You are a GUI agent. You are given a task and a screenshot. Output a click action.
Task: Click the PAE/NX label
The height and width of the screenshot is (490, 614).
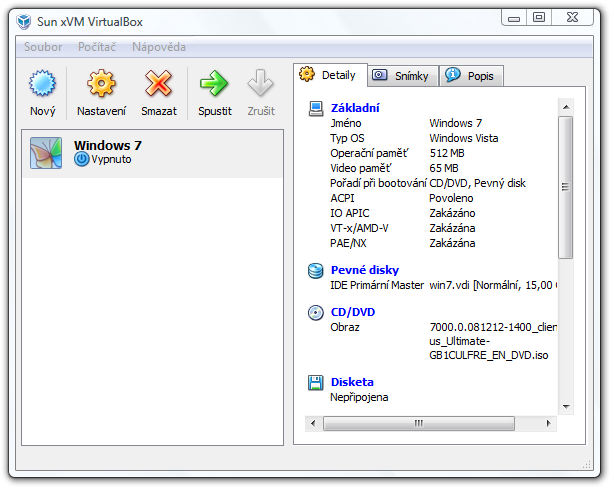pyautogui.click(x=348, y=244)
